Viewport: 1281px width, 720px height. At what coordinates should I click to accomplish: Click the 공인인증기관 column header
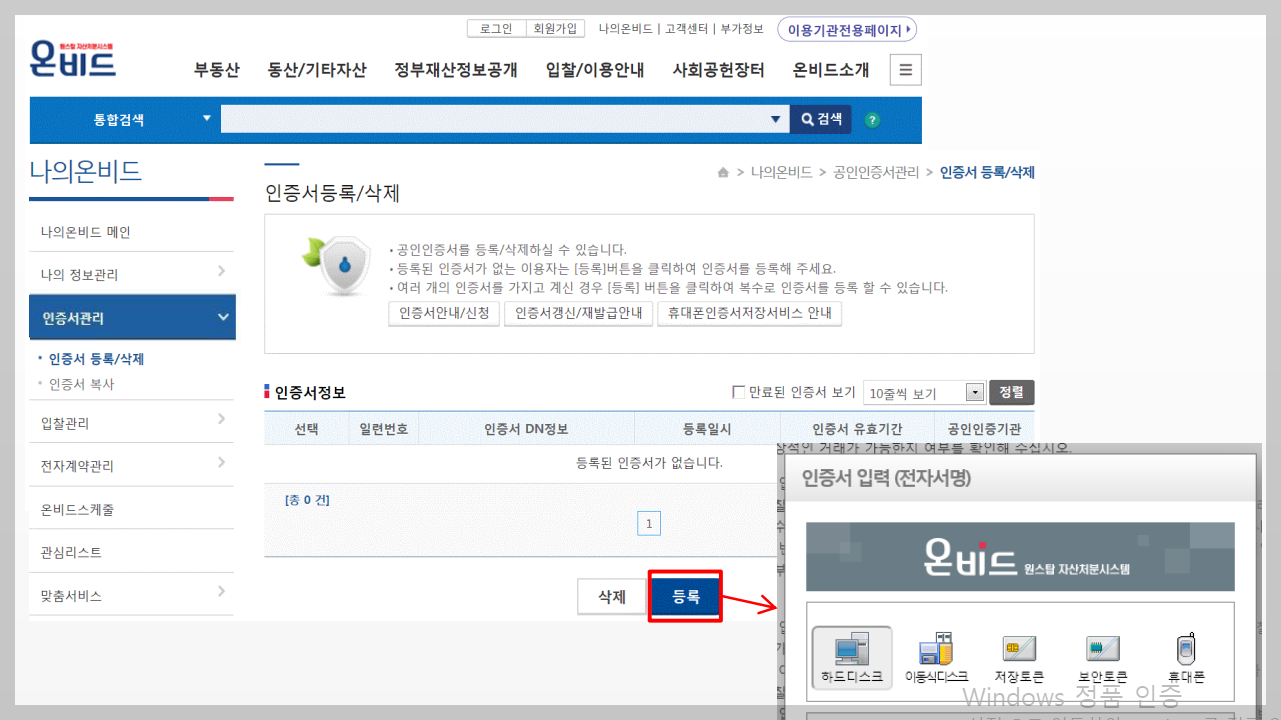[984, 429]
